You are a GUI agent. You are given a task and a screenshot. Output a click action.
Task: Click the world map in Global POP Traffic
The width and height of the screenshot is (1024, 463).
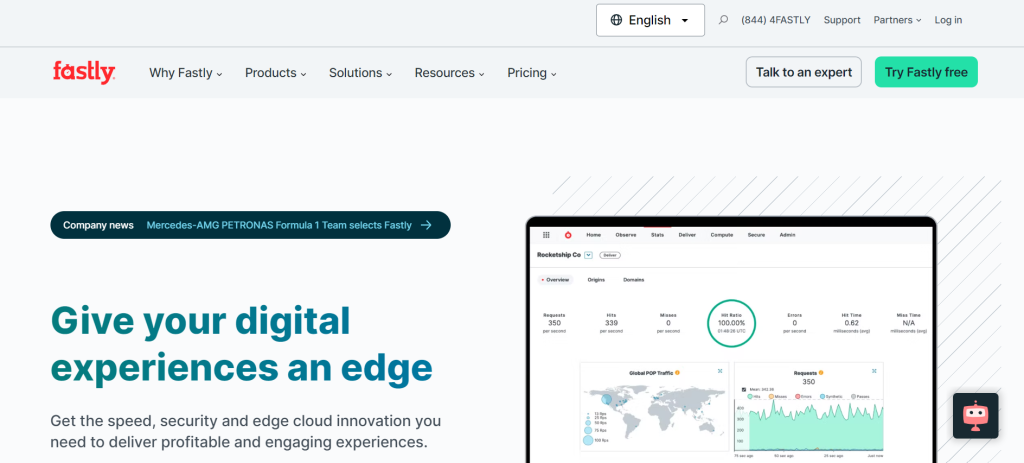click(x=656, y=410)
